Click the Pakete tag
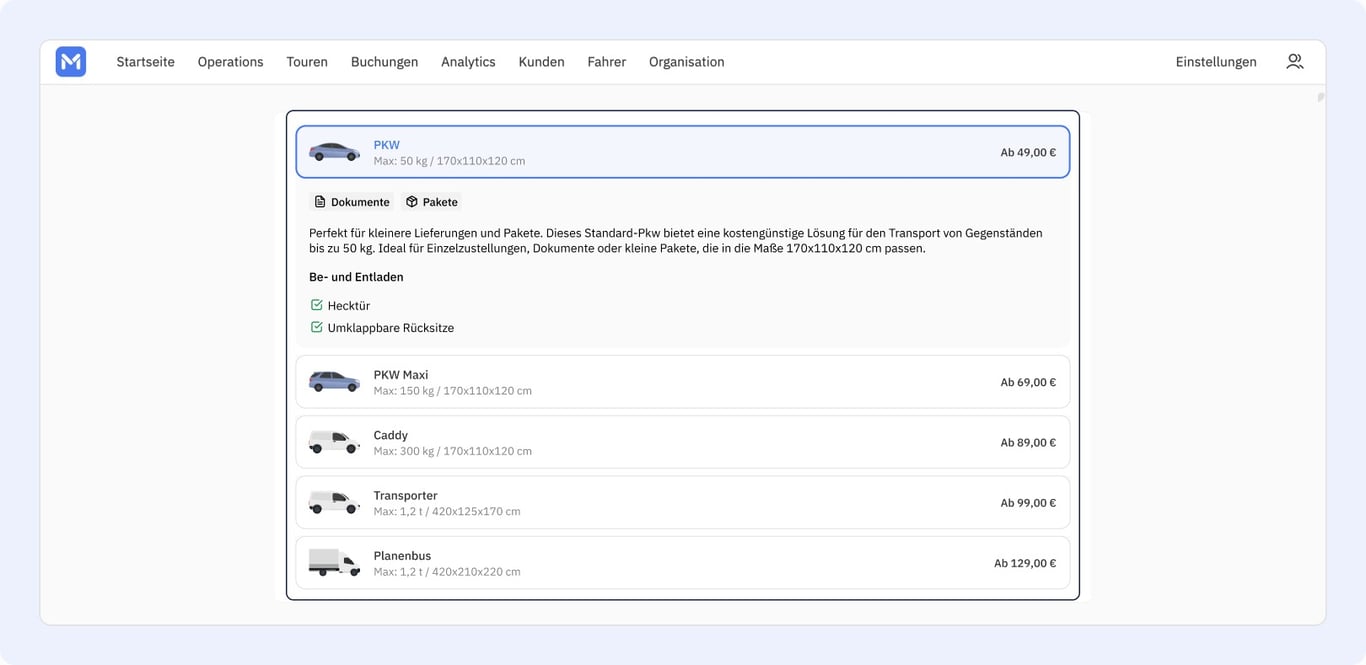 click(432, 202)
